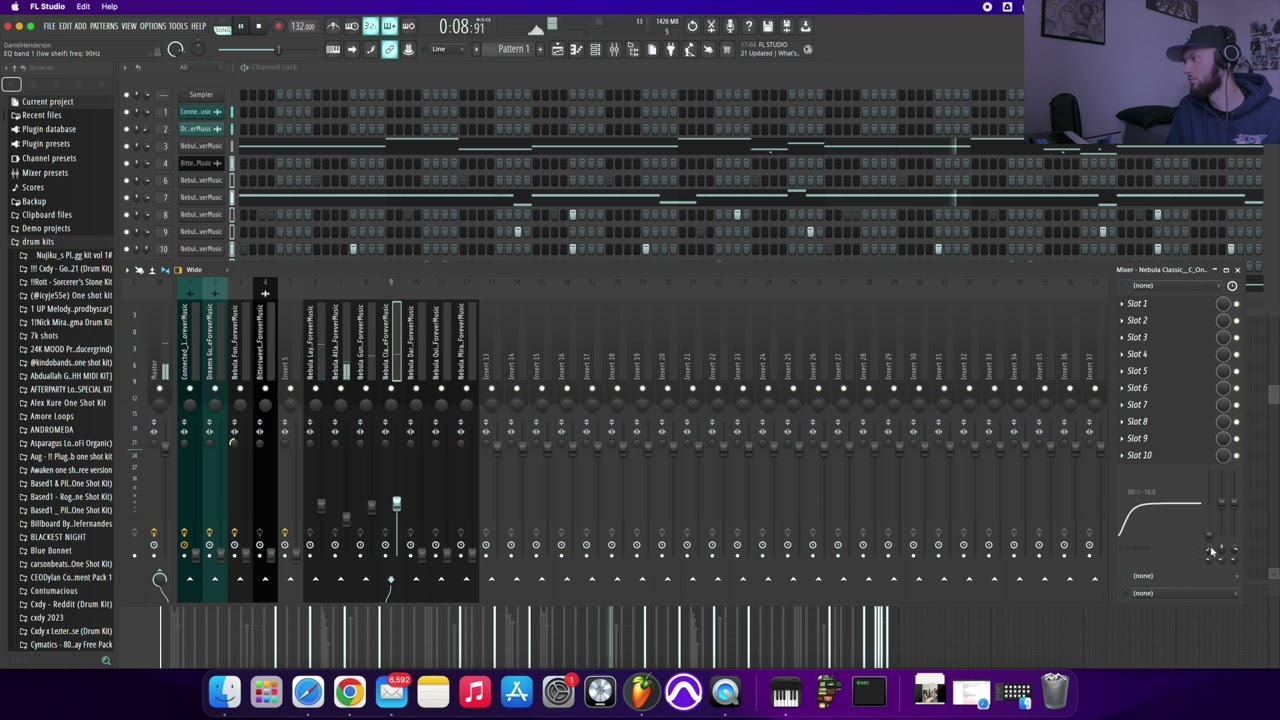Stop playback with the stop button
The width and height of the screenshot is (1280, 720).
tap(258, 26)
